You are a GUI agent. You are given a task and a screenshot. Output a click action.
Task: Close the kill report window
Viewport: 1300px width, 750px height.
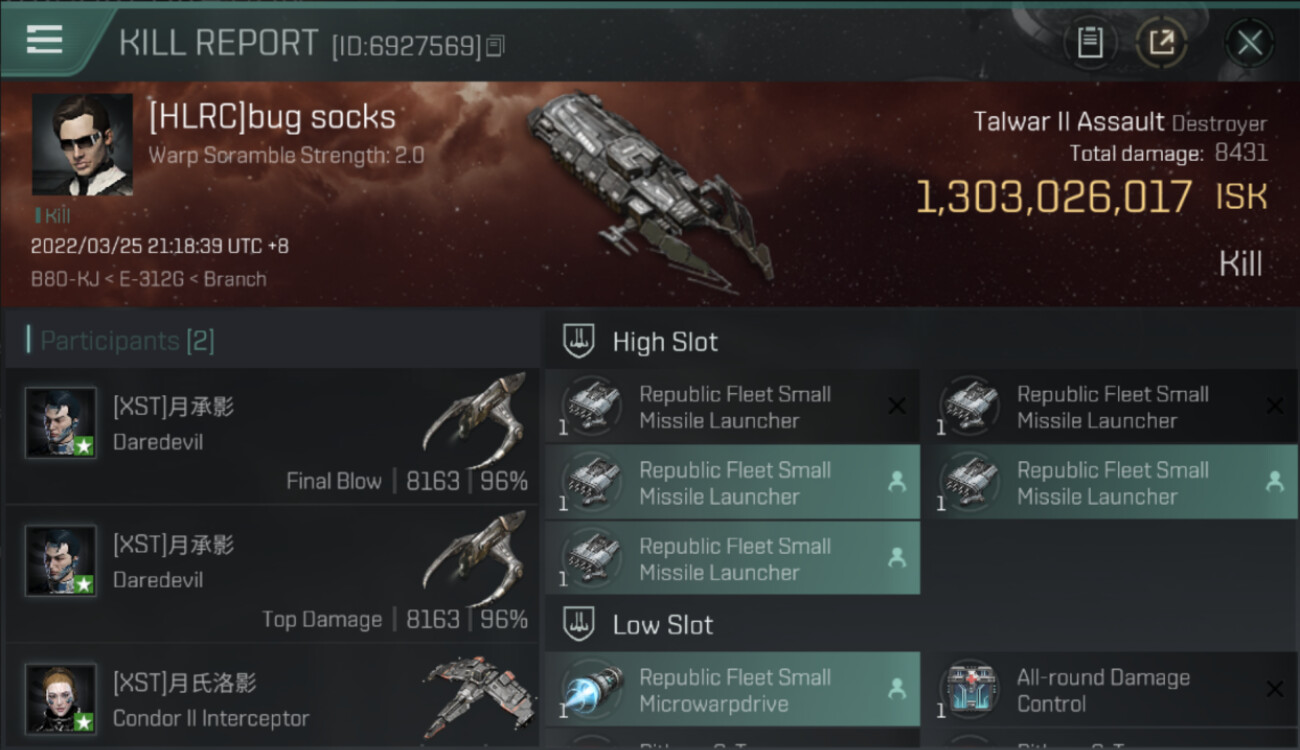tap(1249, 43)
